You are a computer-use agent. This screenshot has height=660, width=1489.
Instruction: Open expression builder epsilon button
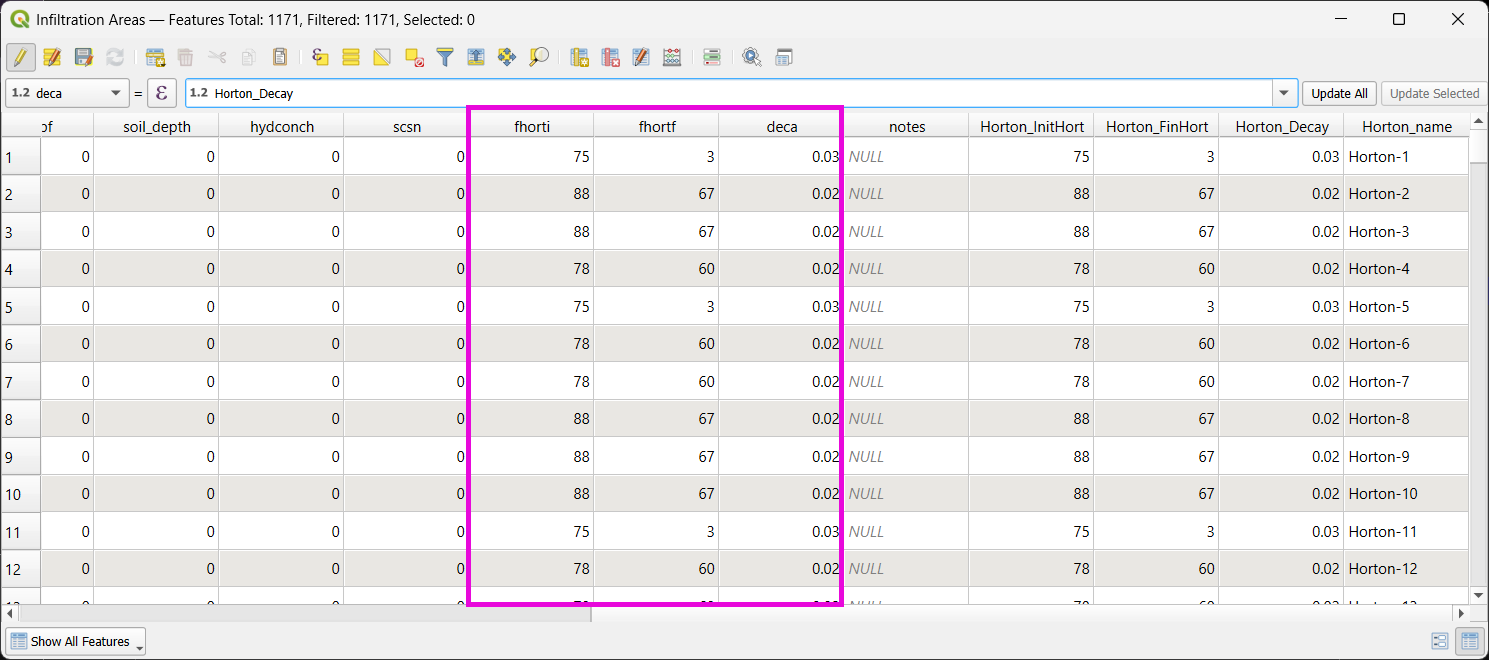[162, 93]
